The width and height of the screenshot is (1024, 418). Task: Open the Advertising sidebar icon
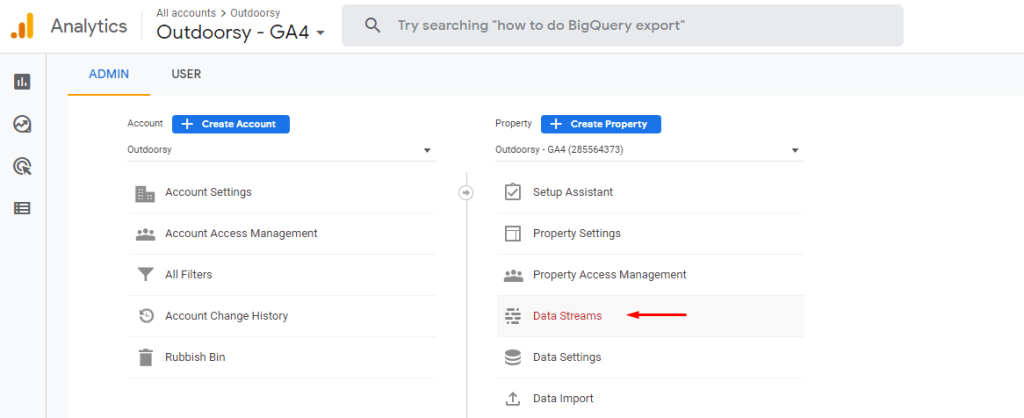(22, 167)
